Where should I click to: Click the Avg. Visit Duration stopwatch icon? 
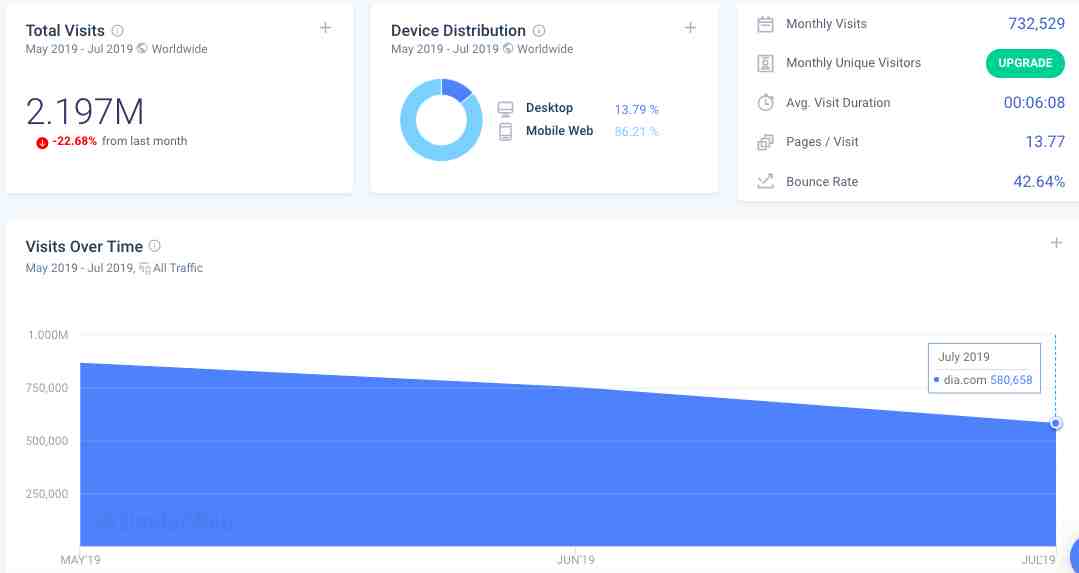765,103
